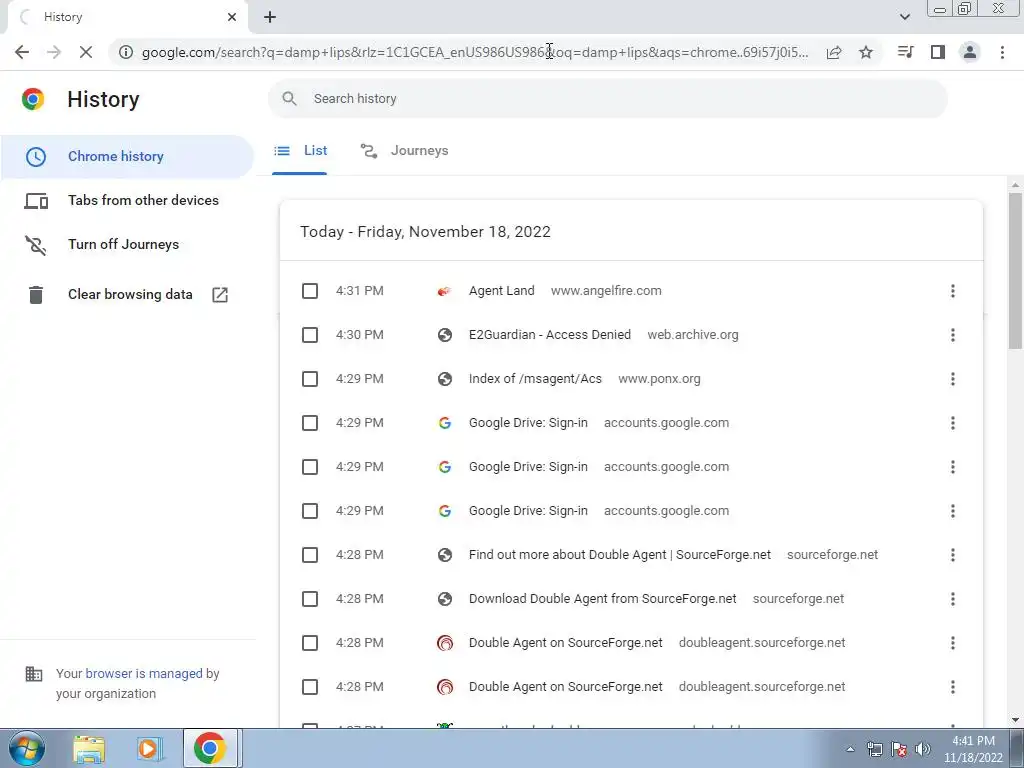This screenshot has height=768, width=1024.
Task: Show hidden system tray icons arrow
Action: pyautogui.click(x=850, y=749)
